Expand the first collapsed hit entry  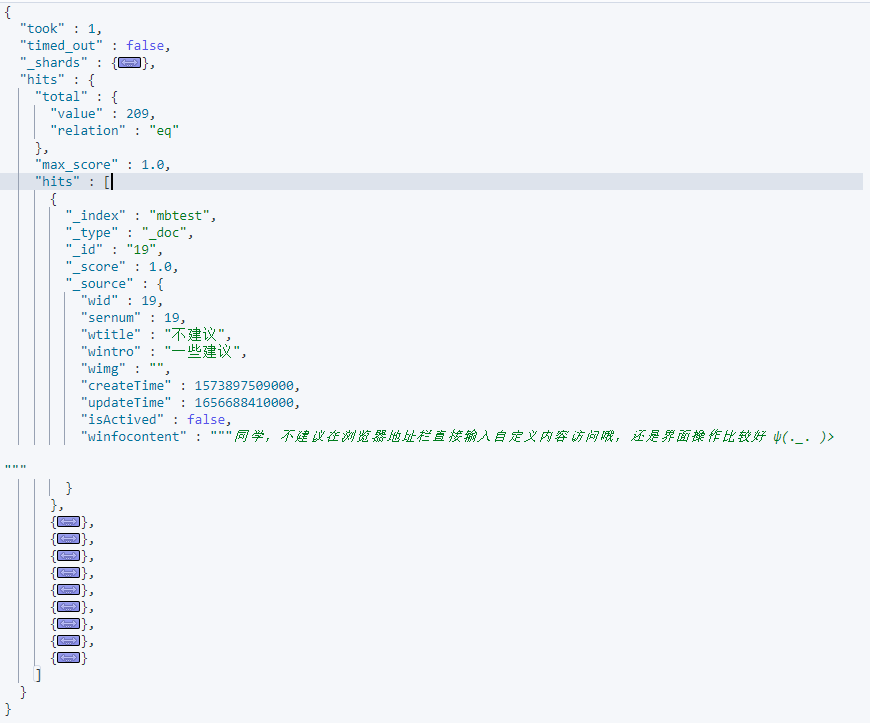point(68,522)
